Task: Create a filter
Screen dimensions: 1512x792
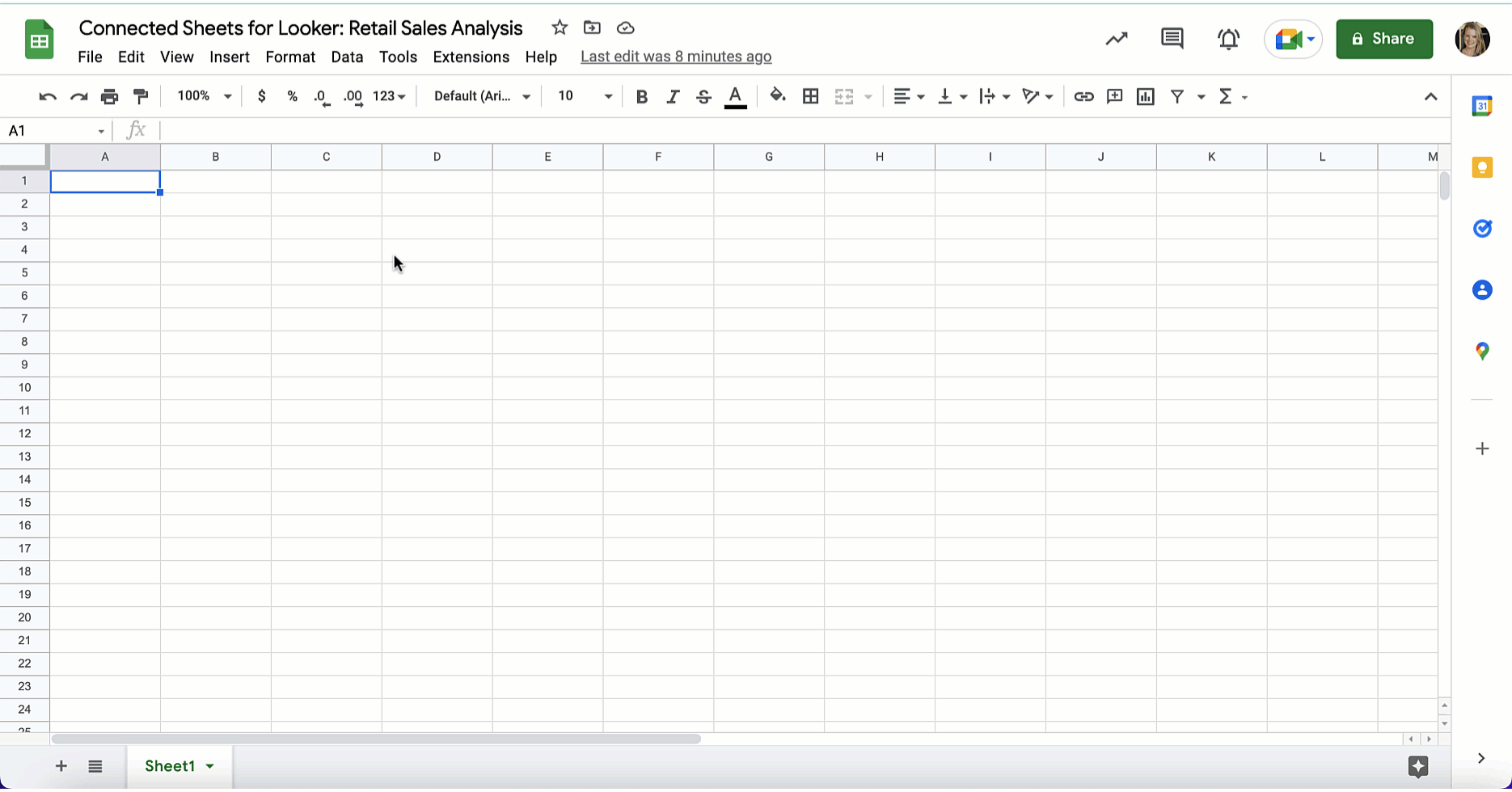Action: (x=1177, y=96)
